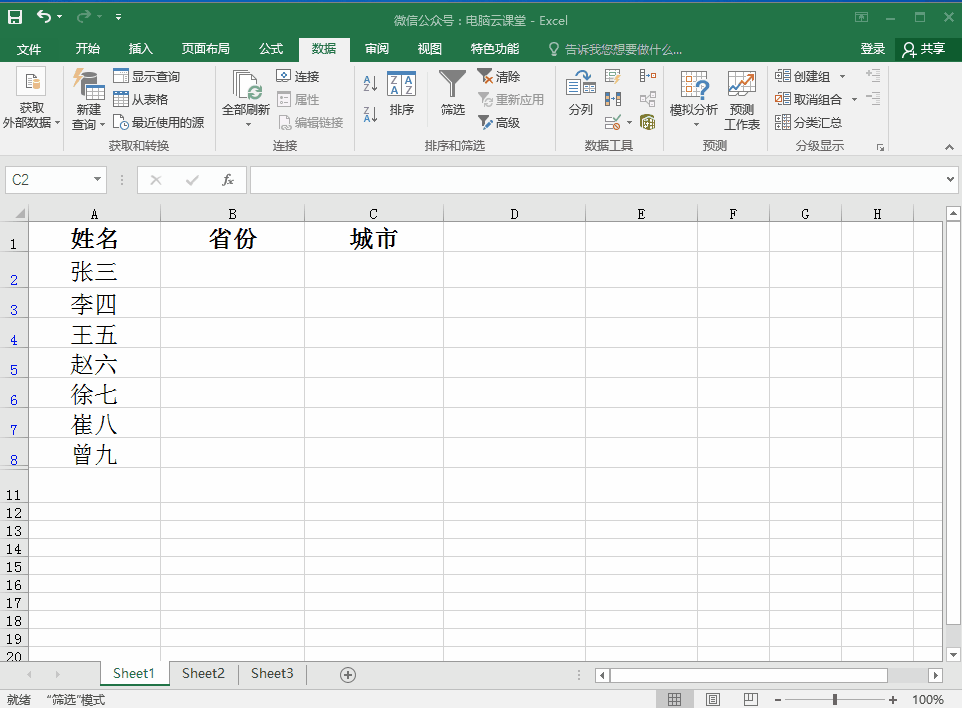Click the Save icon in quick access toolbar
The height and width of the screenshot is (708, 962).
tap(15, 17)
